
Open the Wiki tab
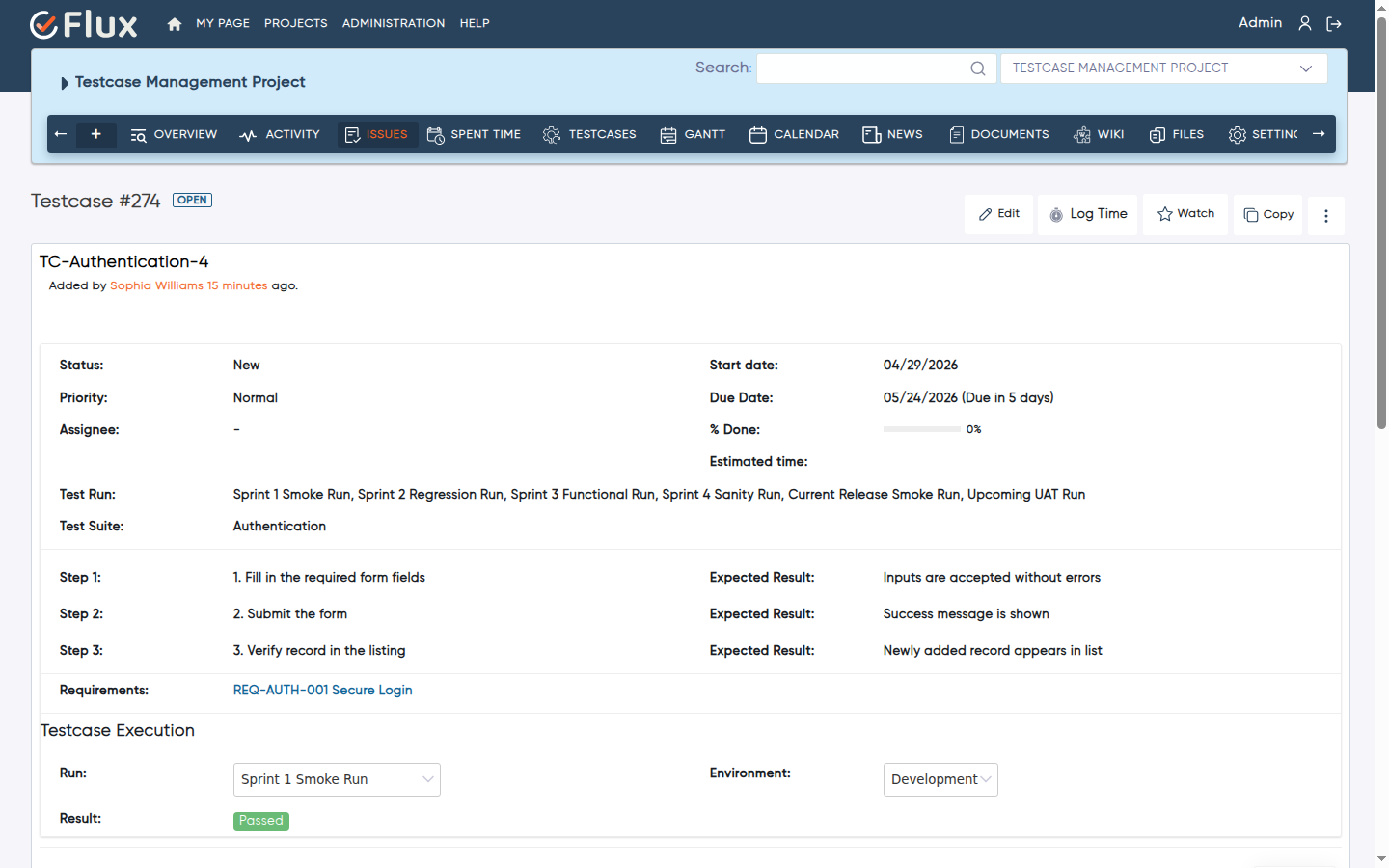click(1099, 135)
